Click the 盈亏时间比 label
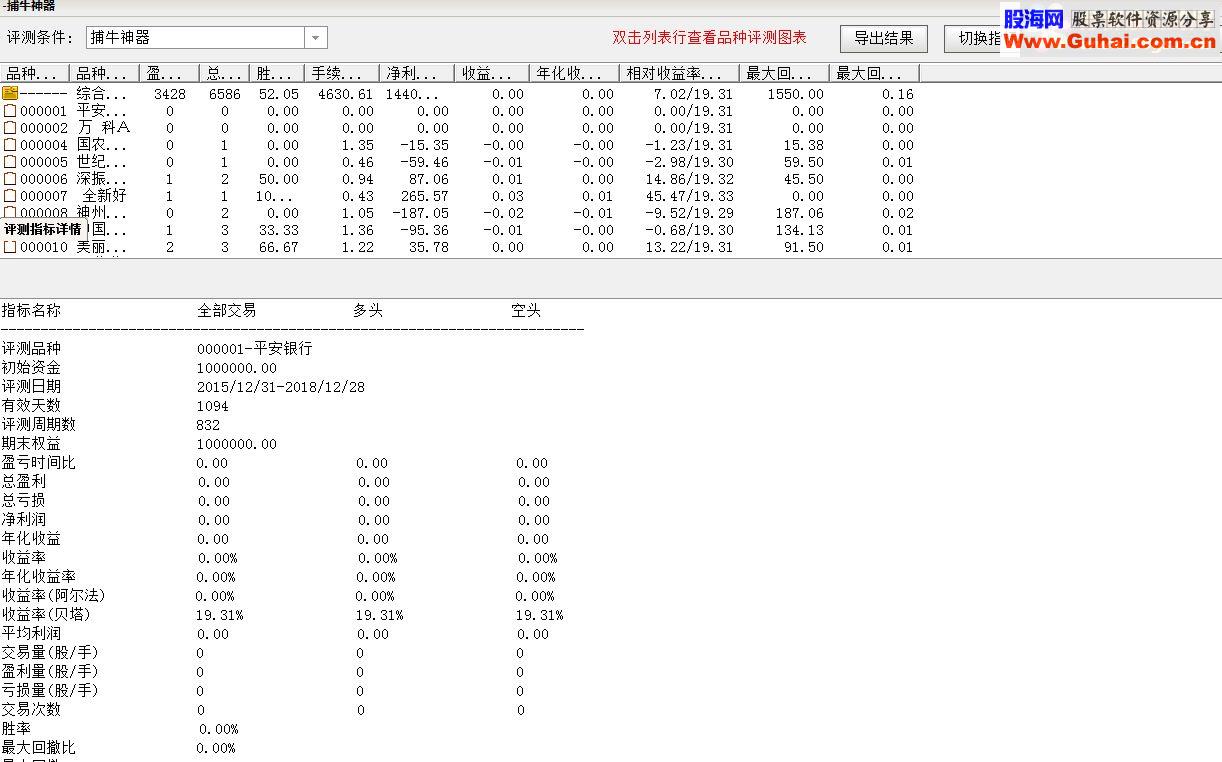This screenshot has width=1222, height=762. (38, 462)
